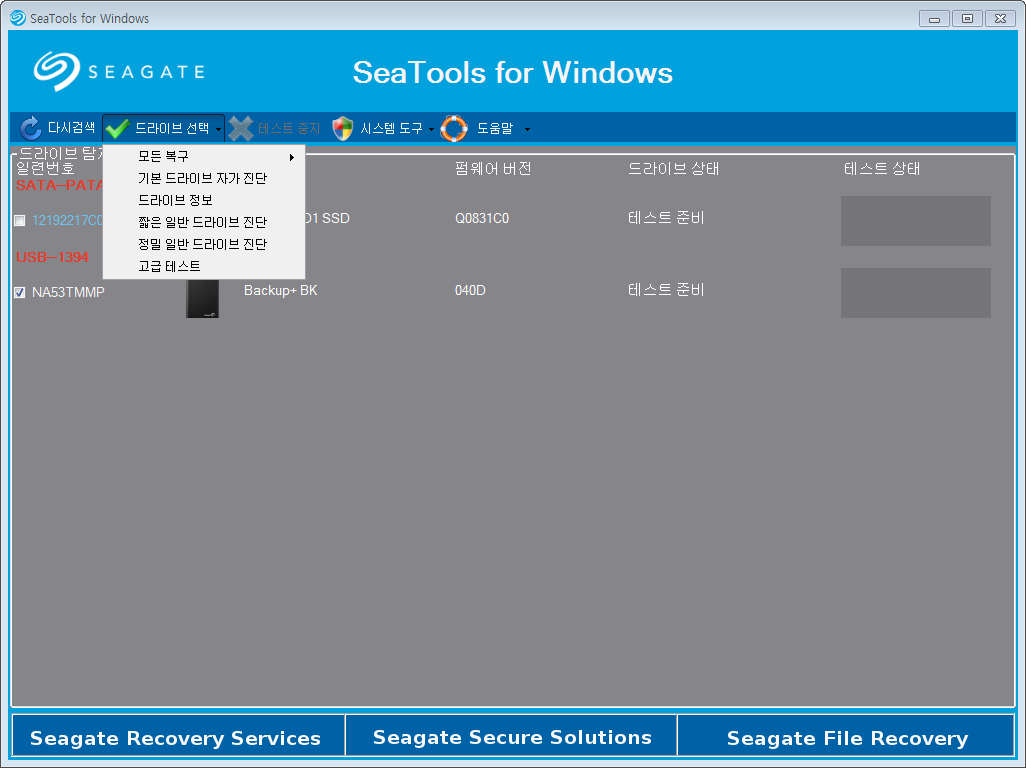The height and width of the screenshot is (768, 1026).
Task: Click the 드라이브 상태 column header
Action: point(673,169)
